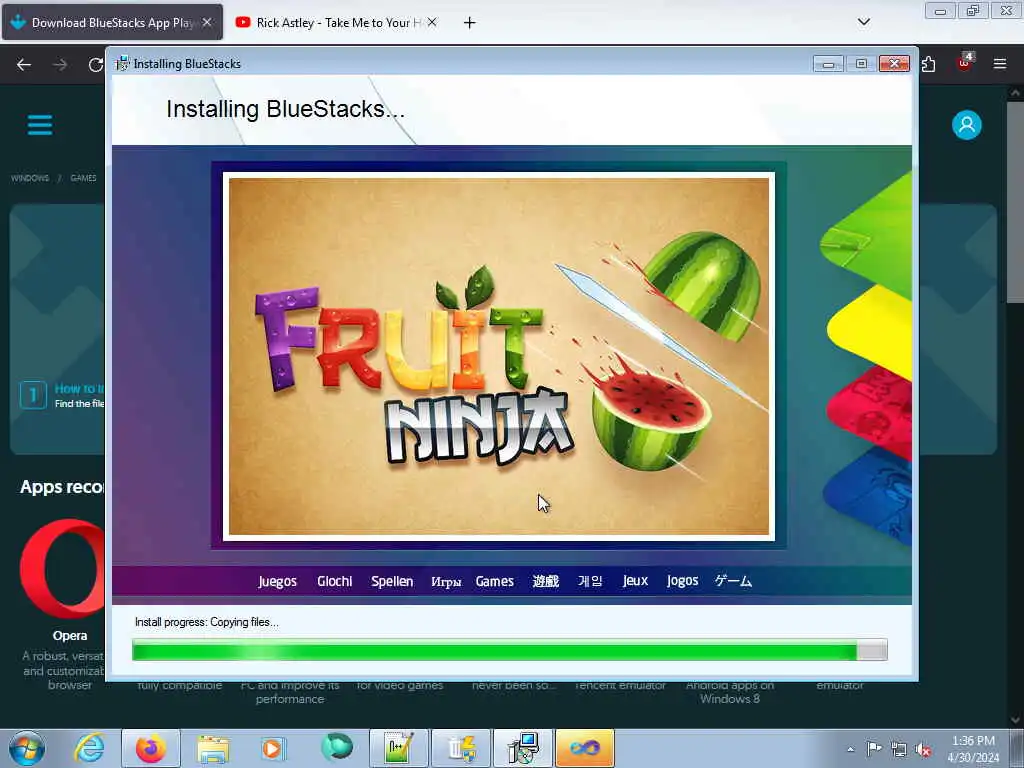Click 'Install progress: Copying files...' status text

pos(206,622)
